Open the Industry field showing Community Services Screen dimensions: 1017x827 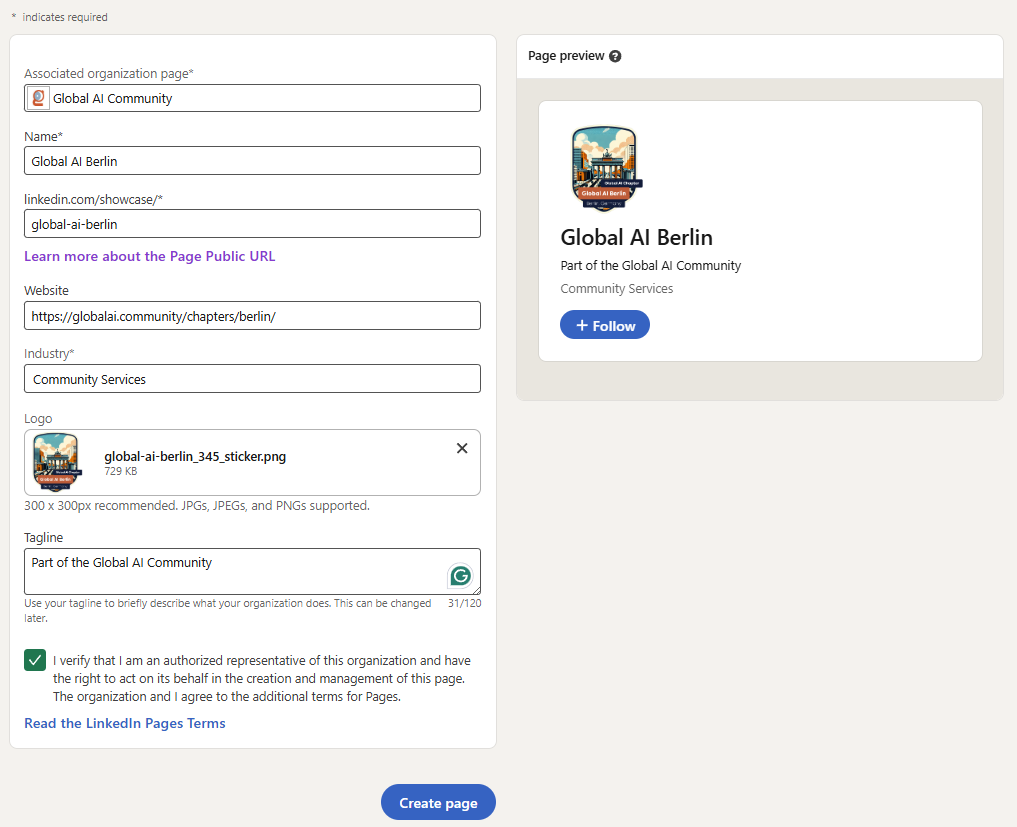tap(252, 379)
